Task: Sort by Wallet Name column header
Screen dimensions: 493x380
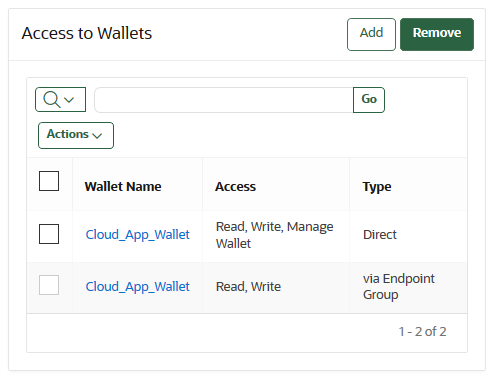Action: click(123, 186)
